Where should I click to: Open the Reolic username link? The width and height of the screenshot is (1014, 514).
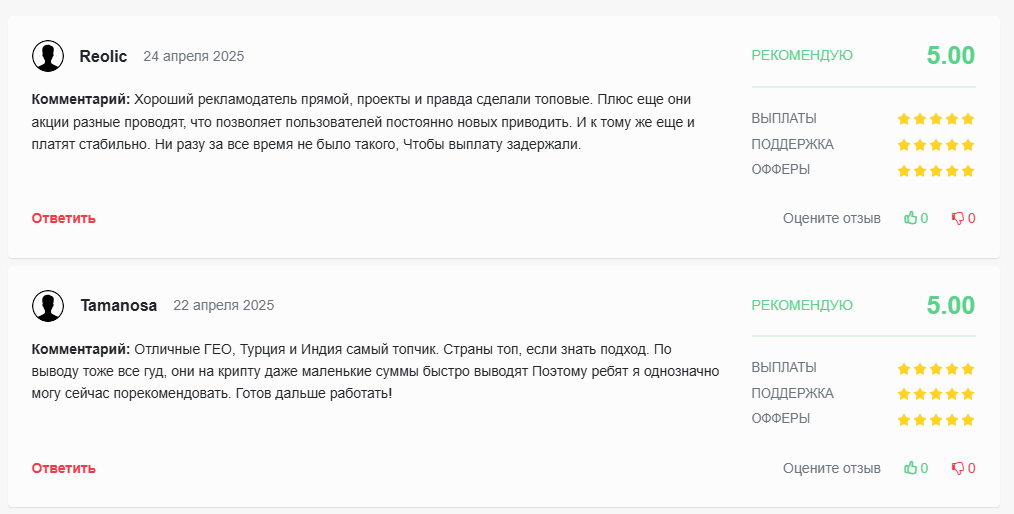pyautogui.click(x=103, y=56)
